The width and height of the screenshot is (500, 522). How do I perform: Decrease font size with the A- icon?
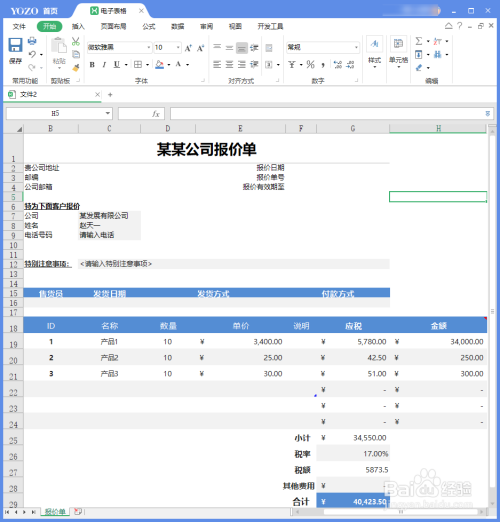click(200, 48)
